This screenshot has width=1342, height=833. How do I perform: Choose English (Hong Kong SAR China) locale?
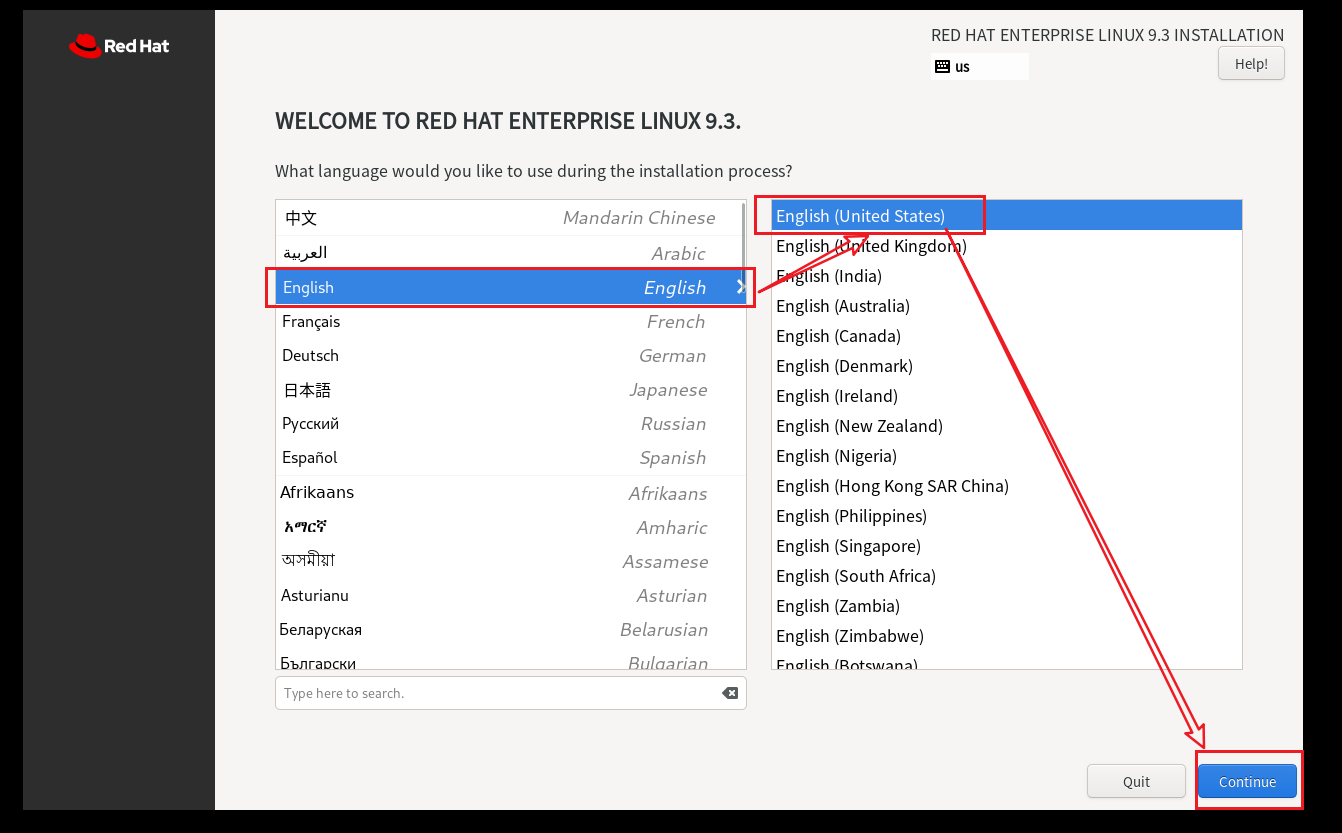pos(1007,485)
